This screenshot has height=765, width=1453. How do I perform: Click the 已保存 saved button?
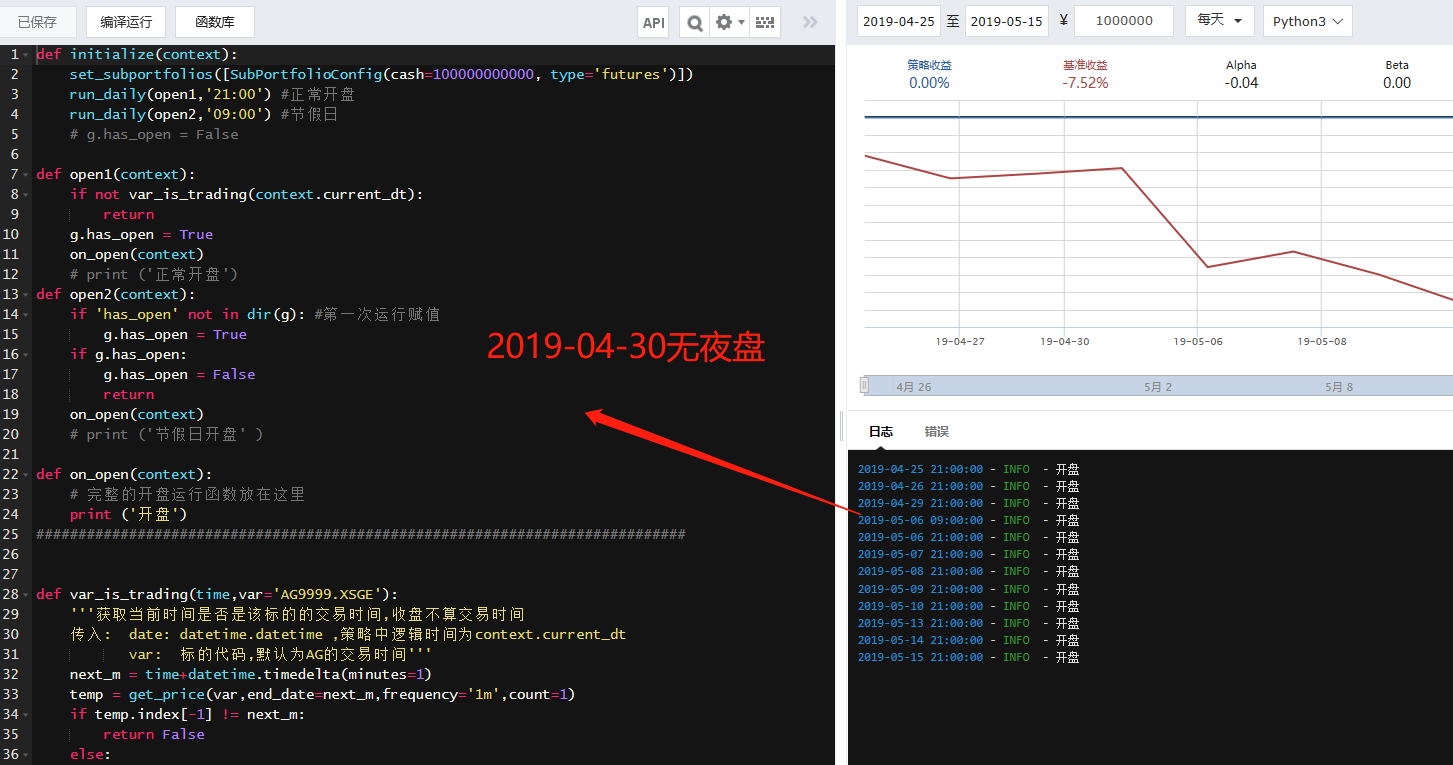tap(37, 22)
